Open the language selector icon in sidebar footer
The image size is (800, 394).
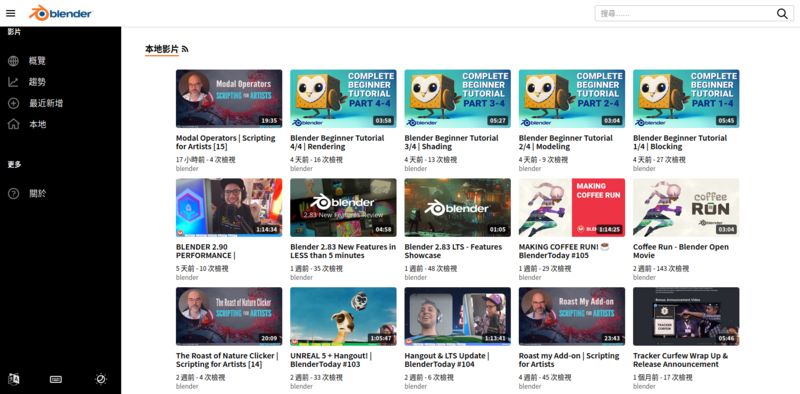tap(14, 379)
